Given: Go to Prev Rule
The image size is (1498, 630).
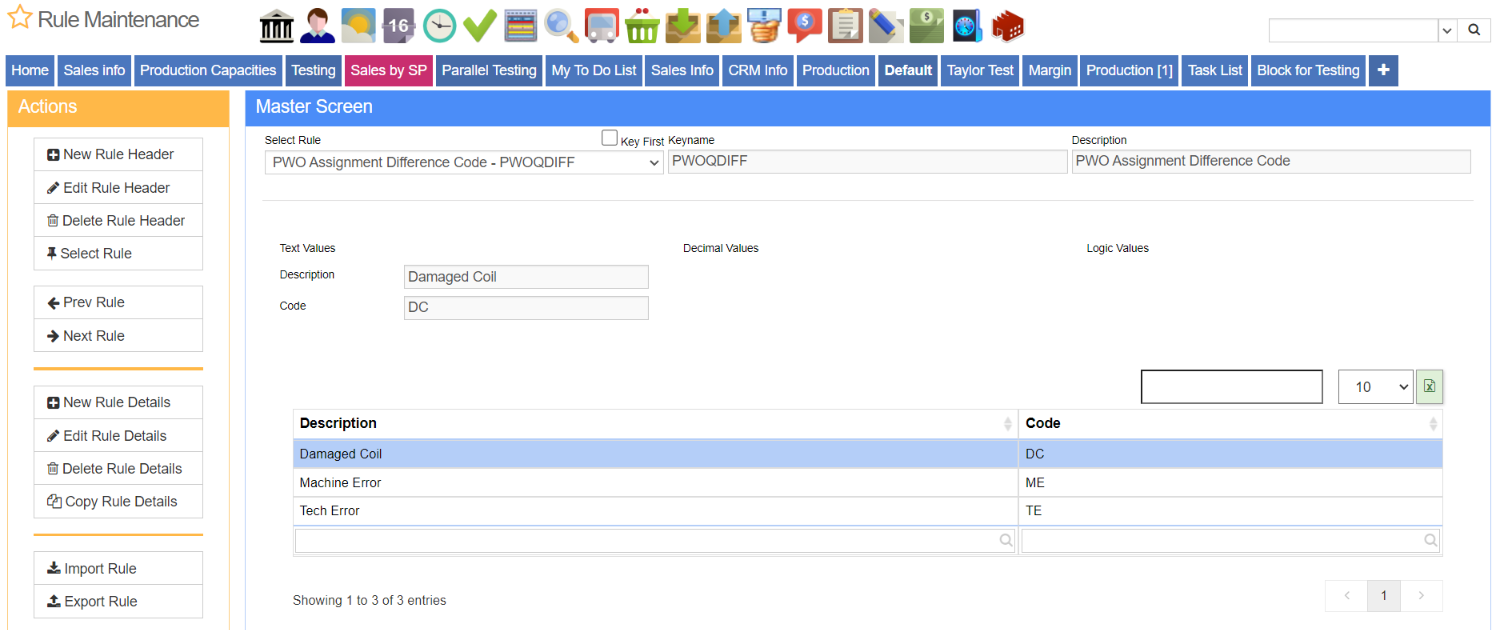Looking at the screenshot, I should 118,302.
